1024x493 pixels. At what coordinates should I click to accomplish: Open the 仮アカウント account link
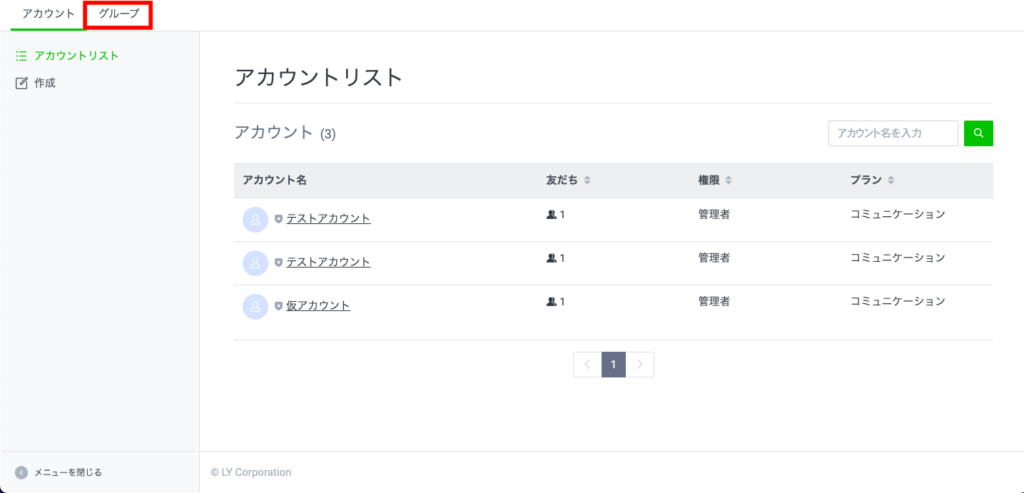318,306
